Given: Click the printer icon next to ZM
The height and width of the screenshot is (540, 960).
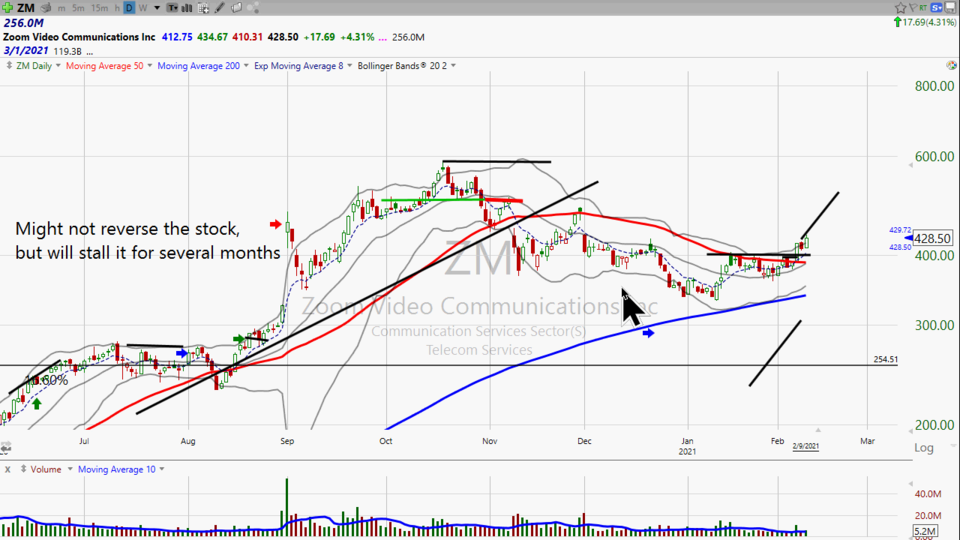Looking at the screenshot, I should pyautogui.click(x=46, y=8).
